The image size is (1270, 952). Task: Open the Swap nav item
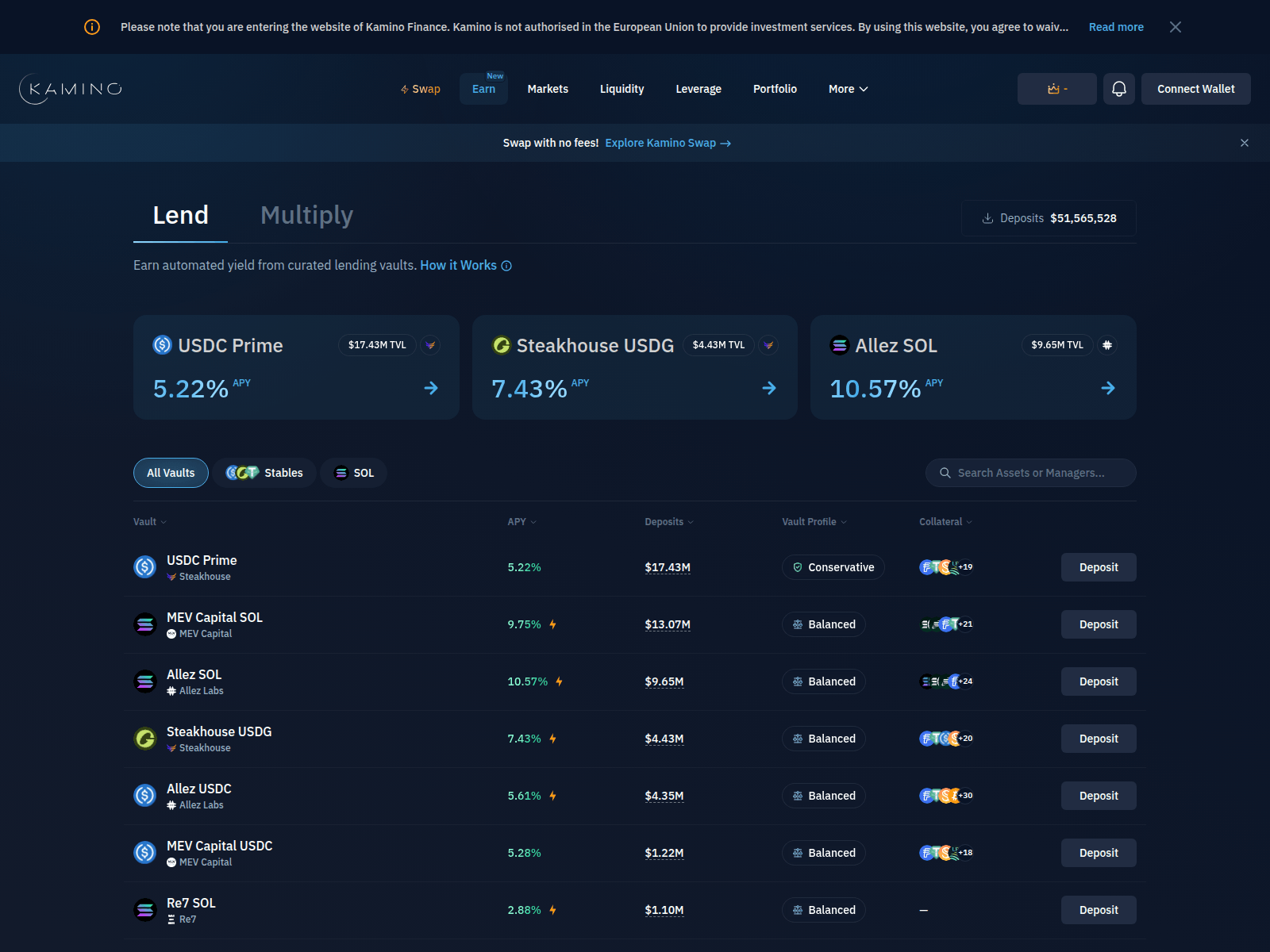(421, 89)
